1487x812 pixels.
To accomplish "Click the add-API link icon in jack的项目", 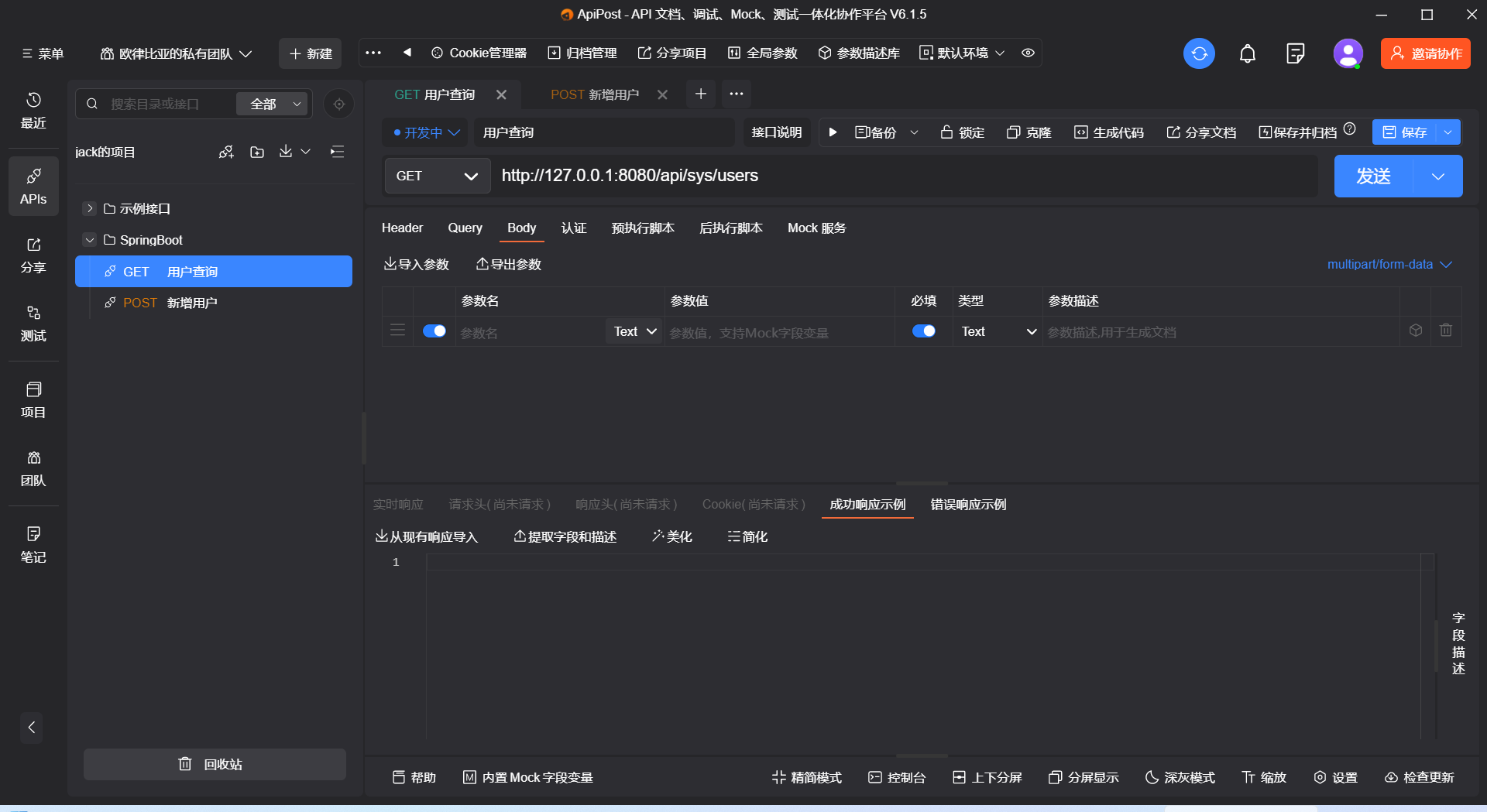I will [x=226, y=152].
